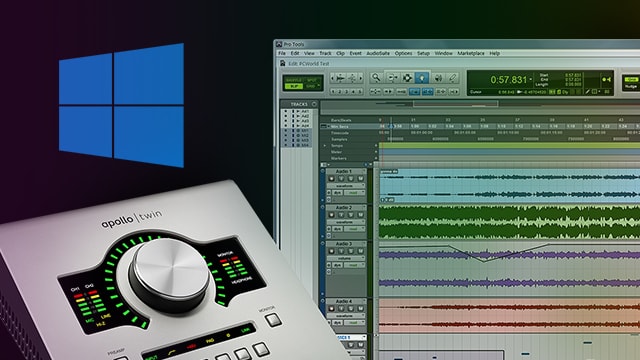This screenshot has width=640, height=360.
Task: Select the Selector tool
Action: tap(407, 78)
